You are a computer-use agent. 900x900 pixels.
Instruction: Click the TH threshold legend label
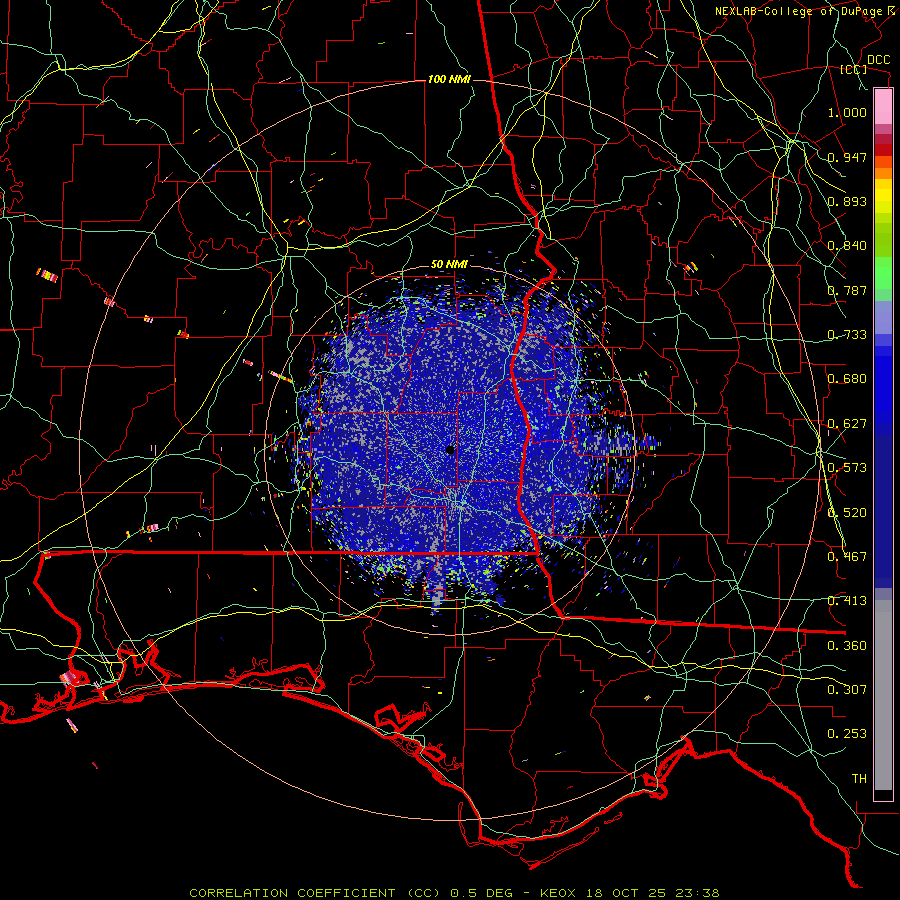point(859,779)
